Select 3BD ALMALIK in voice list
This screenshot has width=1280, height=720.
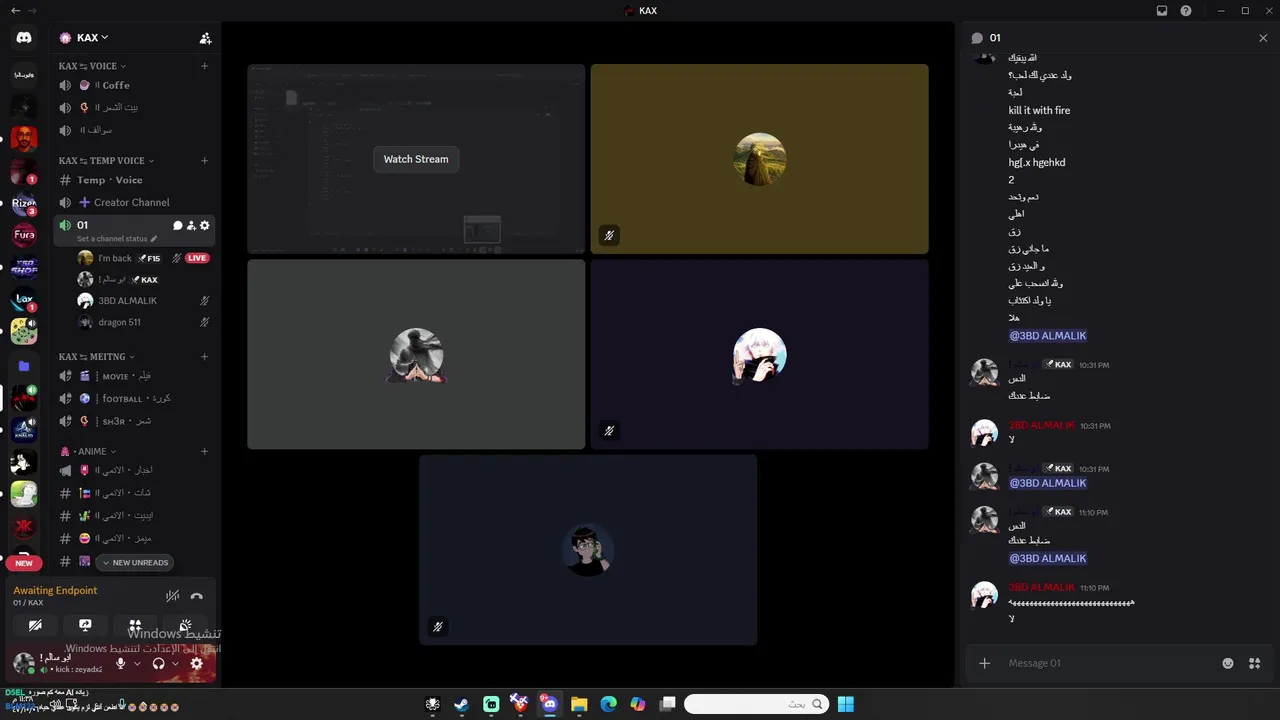(x=143, y=300)
